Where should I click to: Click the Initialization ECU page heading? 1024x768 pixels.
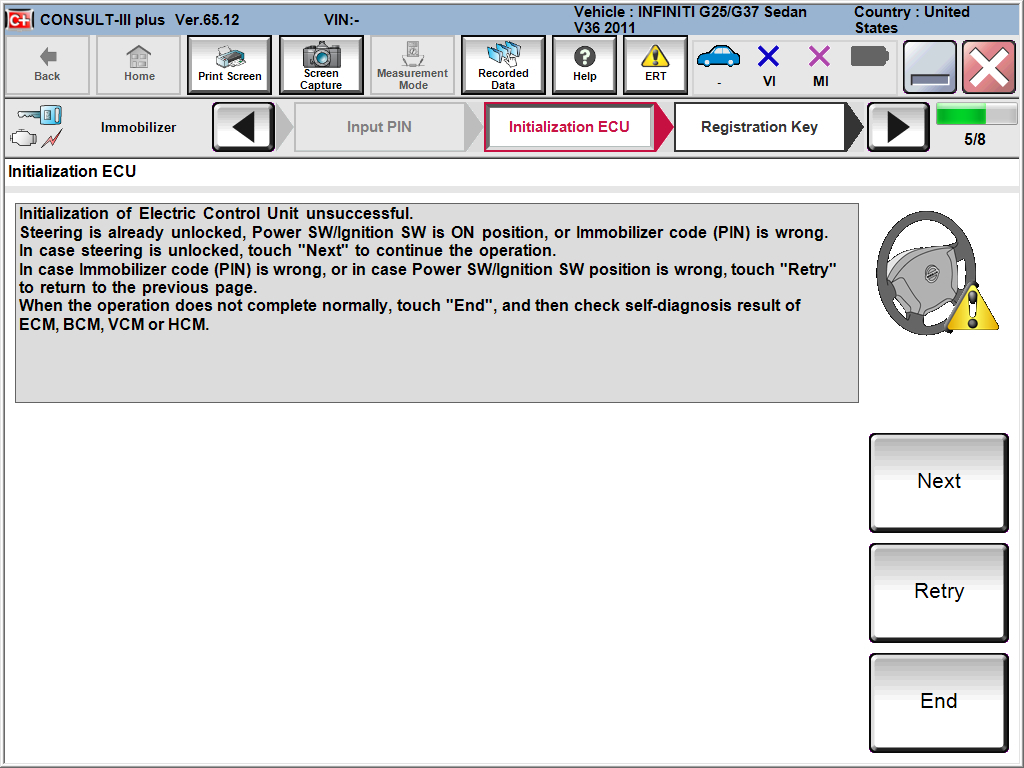[72, 171]
